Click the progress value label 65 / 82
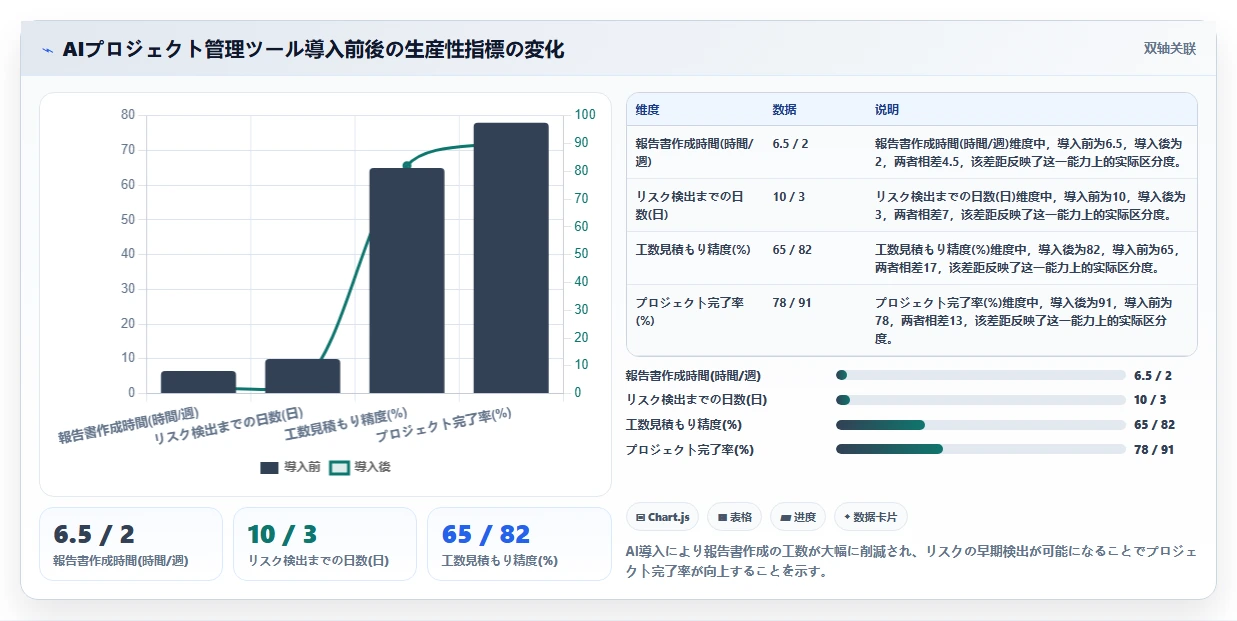This screenshot has height=621, width=1237. point(1154,425)
